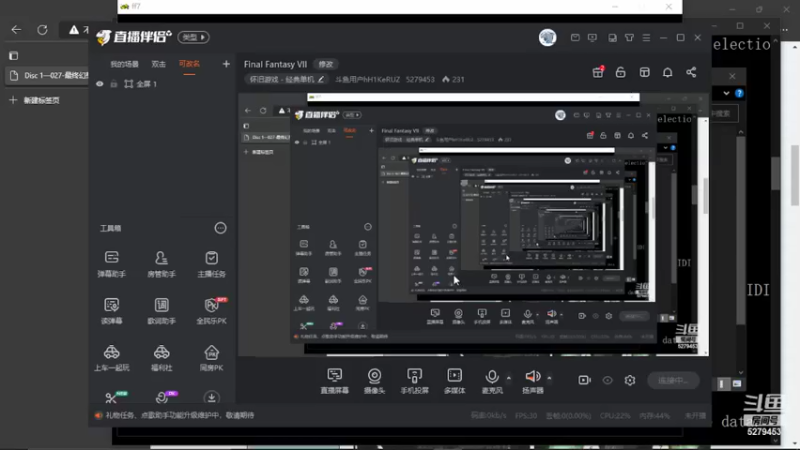Add a 摄像头 camera source

coord(374,381)
